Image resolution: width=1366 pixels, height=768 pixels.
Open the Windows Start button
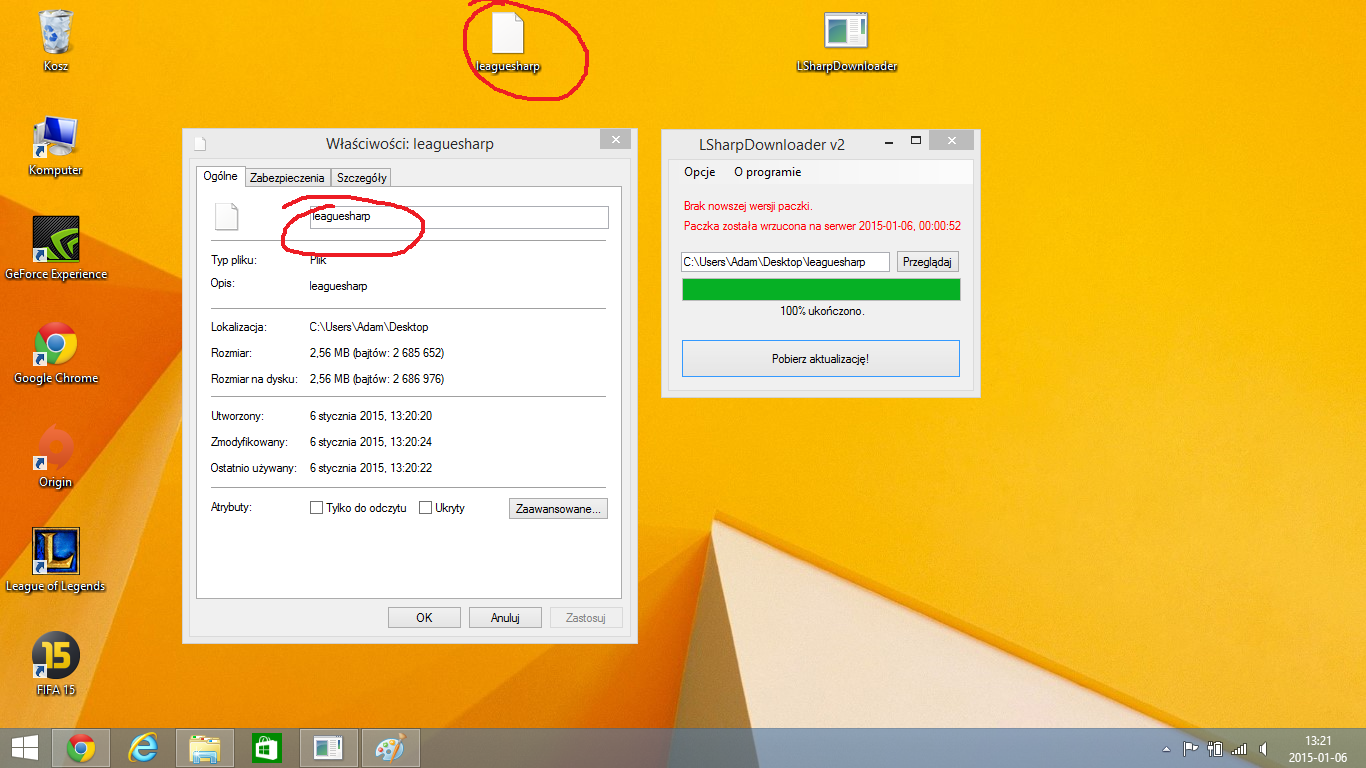25,748
